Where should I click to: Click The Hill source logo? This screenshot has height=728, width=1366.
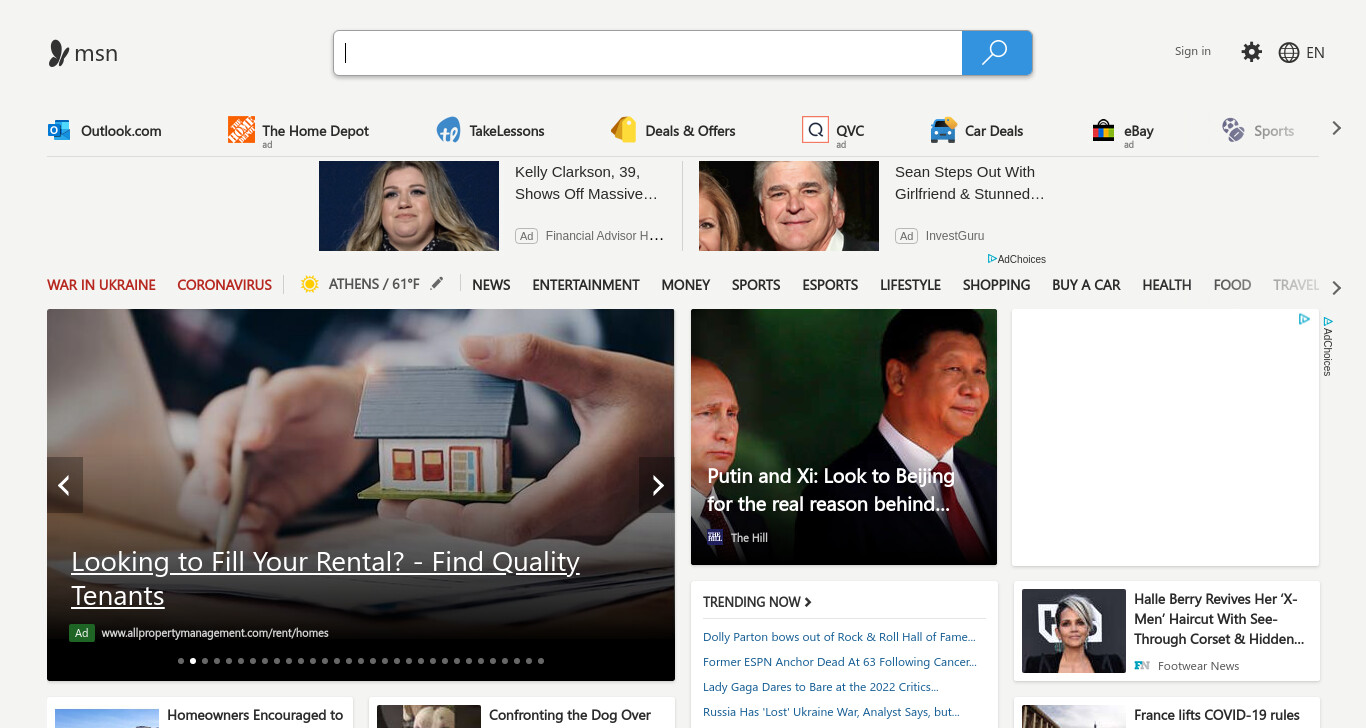pyautogui.click(x=715, y=537)
